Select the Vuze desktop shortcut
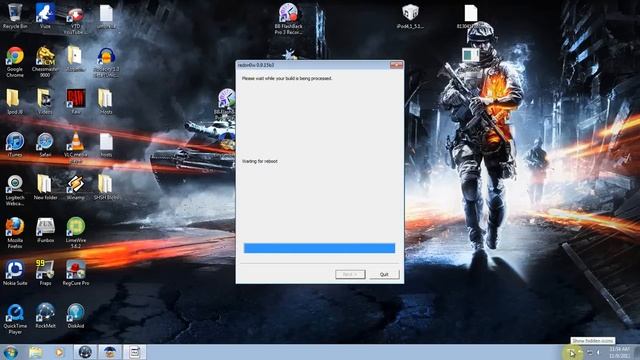Viewport: 640px width, 360px height. tap(45, 16)
